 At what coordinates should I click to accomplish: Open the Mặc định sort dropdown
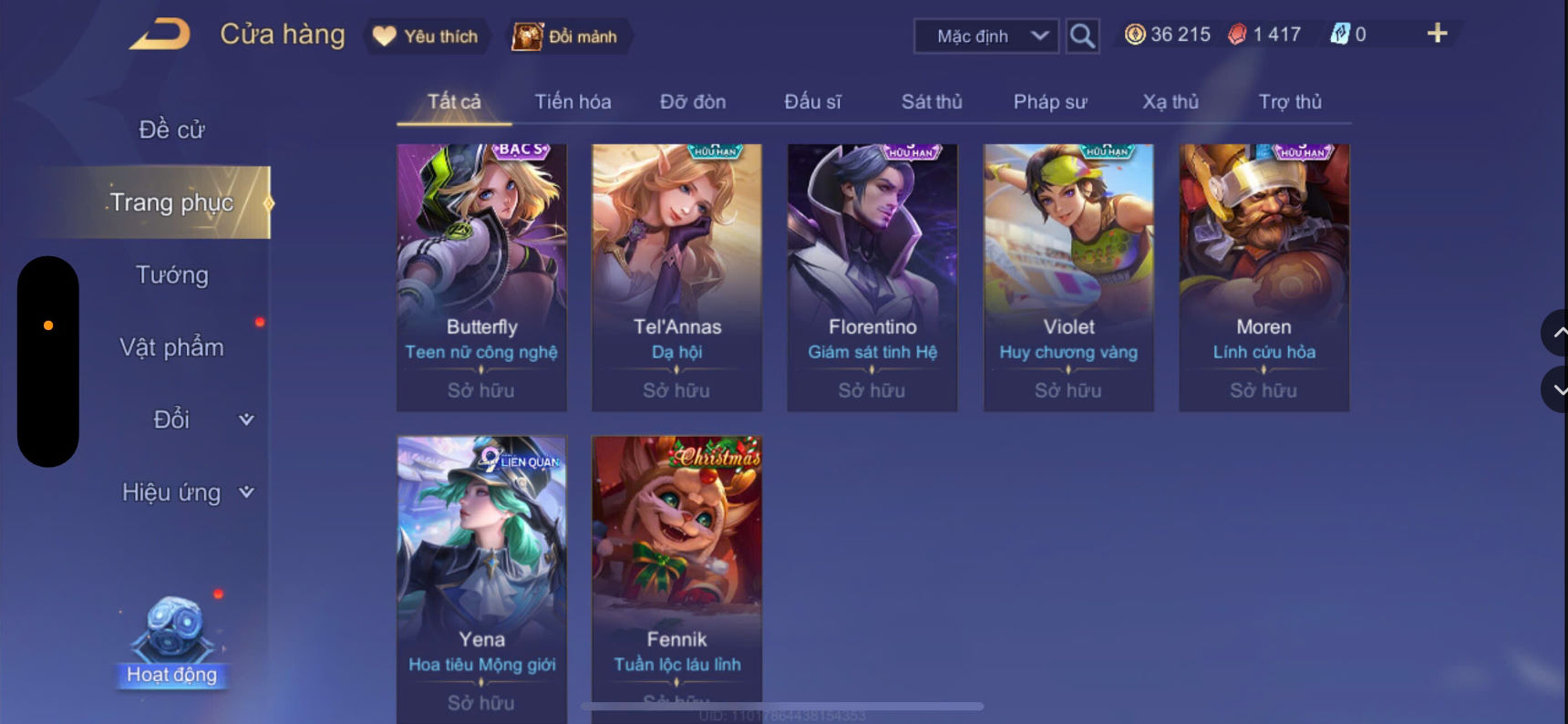(986, 36)
